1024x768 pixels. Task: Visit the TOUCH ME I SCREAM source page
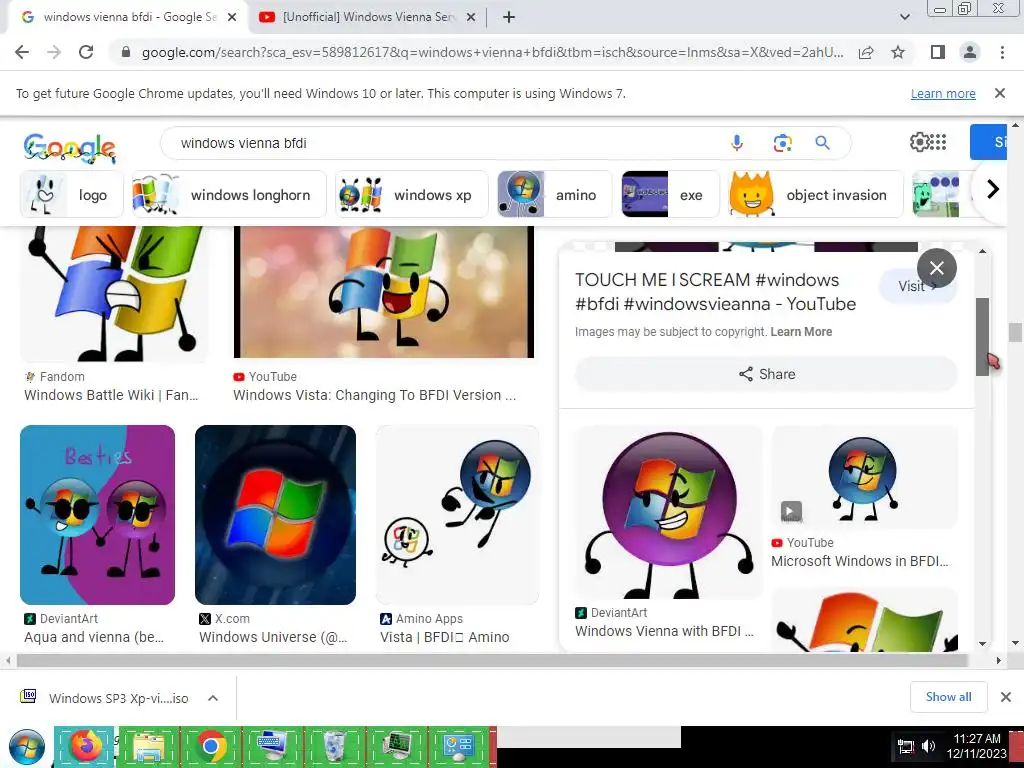(x=918, y=286)
